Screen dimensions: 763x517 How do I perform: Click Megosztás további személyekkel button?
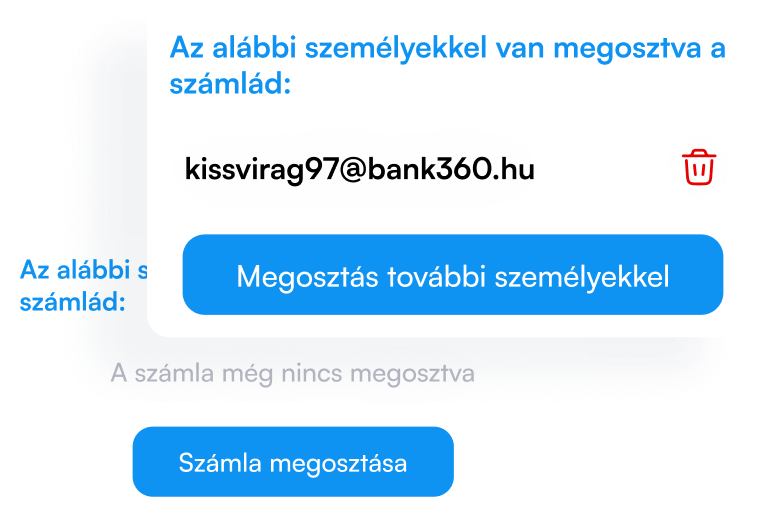pyautogui.click(x=453, y=275)
